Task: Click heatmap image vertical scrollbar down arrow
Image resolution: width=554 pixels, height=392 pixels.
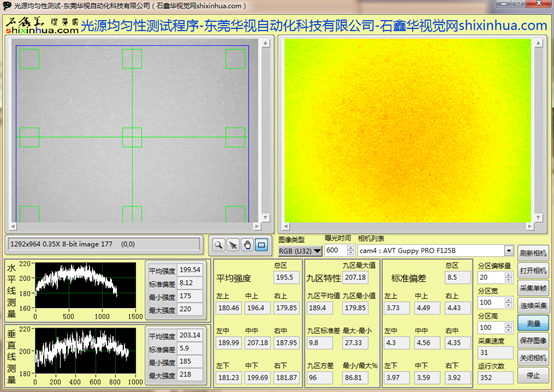Action: tap(538, 218)
